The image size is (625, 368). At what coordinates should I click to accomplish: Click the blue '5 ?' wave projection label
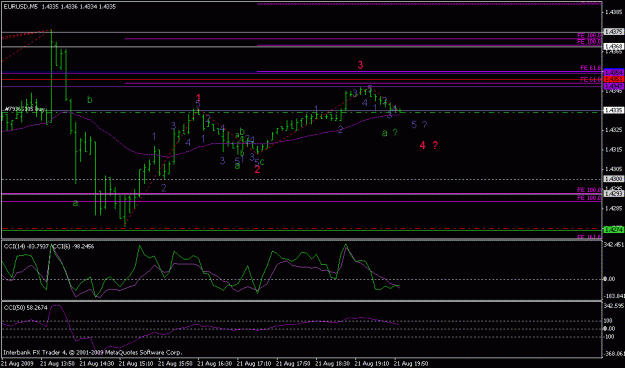[x=419, y=125]
